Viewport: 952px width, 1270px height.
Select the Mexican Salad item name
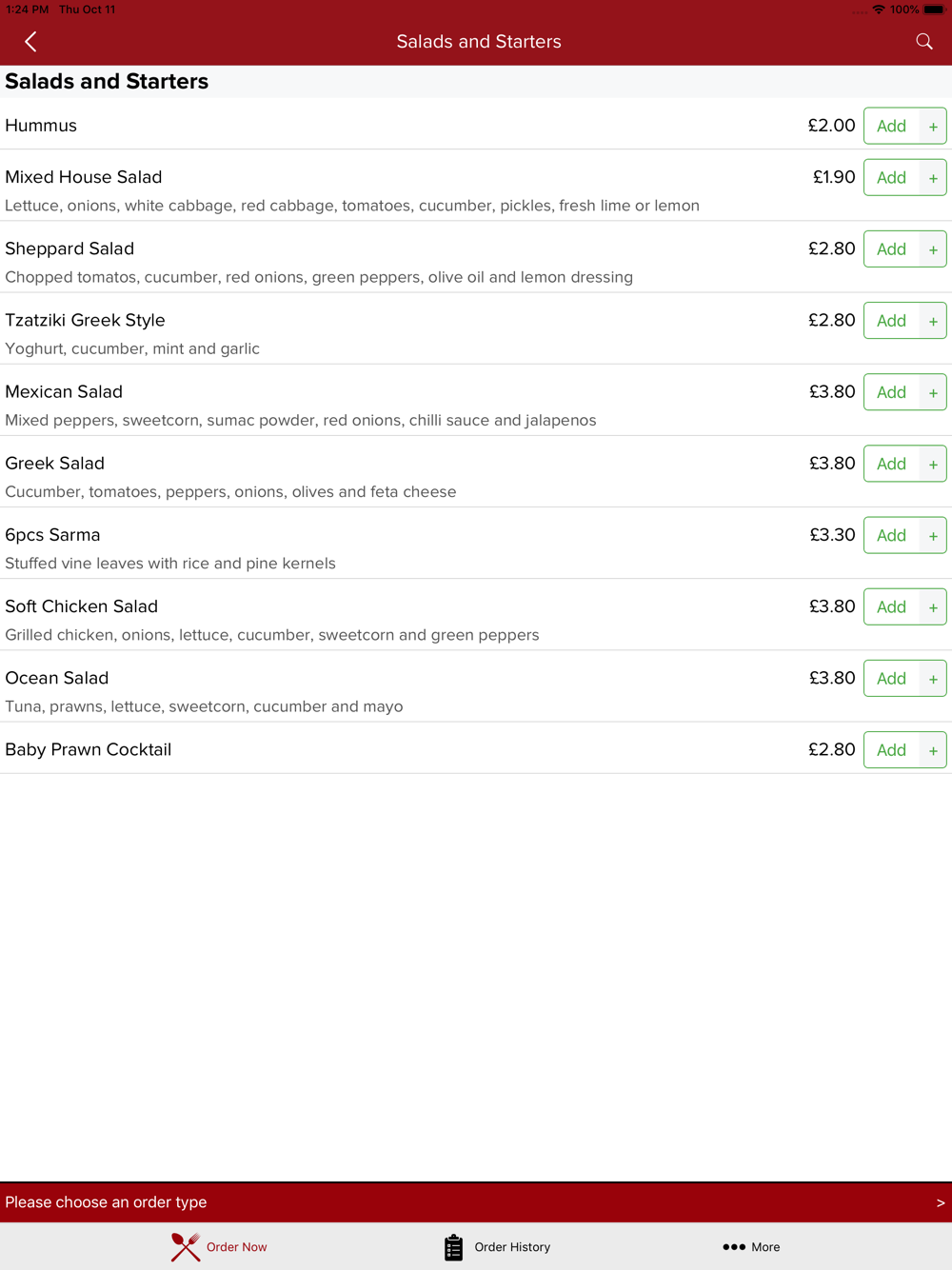pyautogui.click(x=64, y=392)
